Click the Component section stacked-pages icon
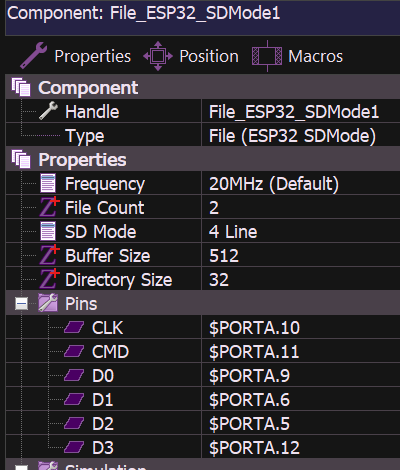This screenshot has width=400, height=470. (21, 87)
